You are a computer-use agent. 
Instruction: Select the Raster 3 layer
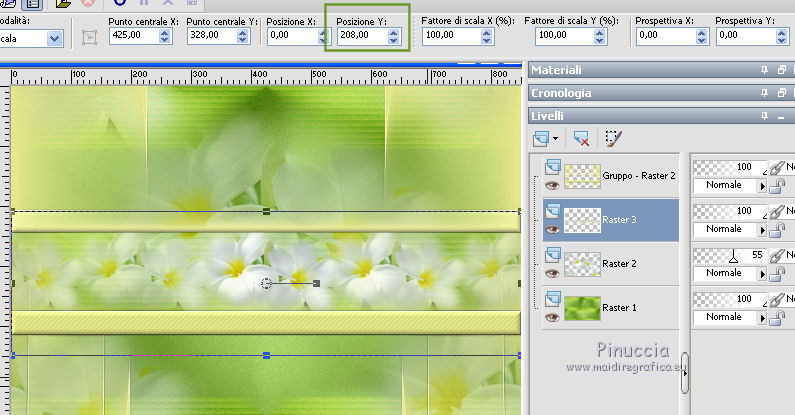click(610, 220)
